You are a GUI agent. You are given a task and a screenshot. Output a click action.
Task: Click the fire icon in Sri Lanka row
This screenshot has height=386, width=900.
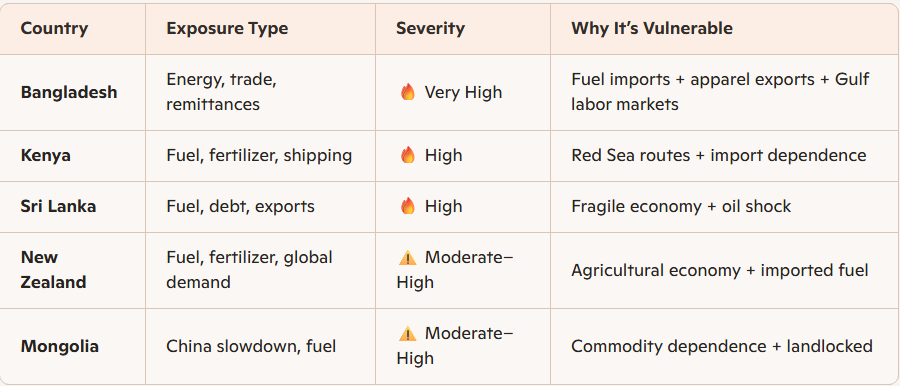pyautogui.click(x=408, y=206)
